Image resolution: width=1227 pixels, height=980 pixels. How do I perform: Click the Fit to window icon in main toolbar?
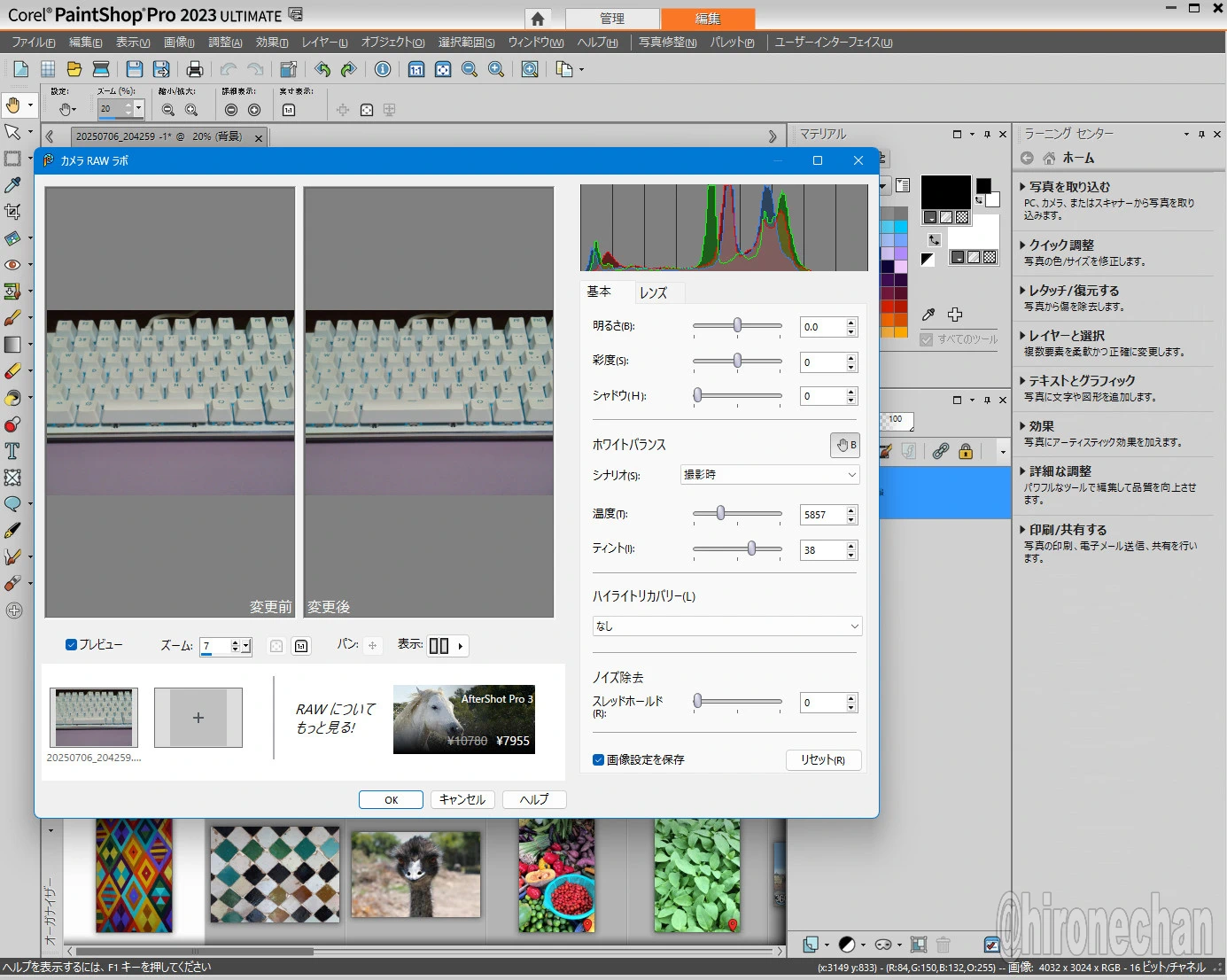click(443, 69)
